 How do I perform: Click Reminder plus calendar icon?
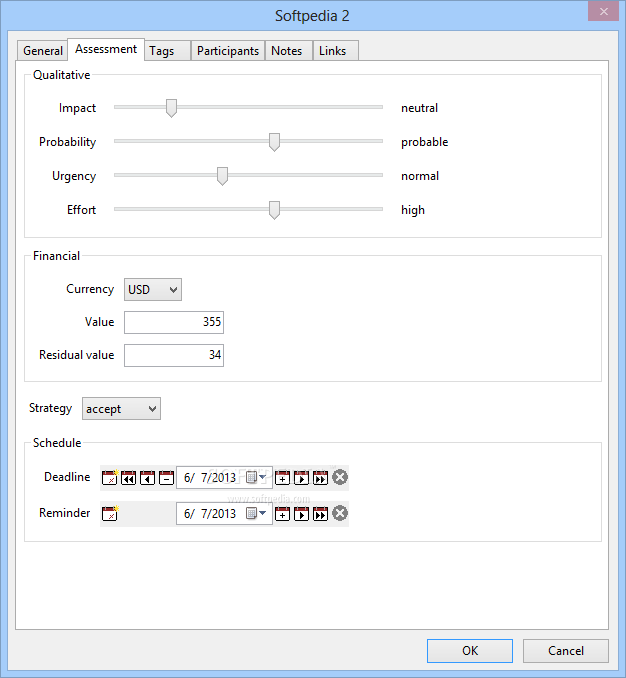click(282, 514)
